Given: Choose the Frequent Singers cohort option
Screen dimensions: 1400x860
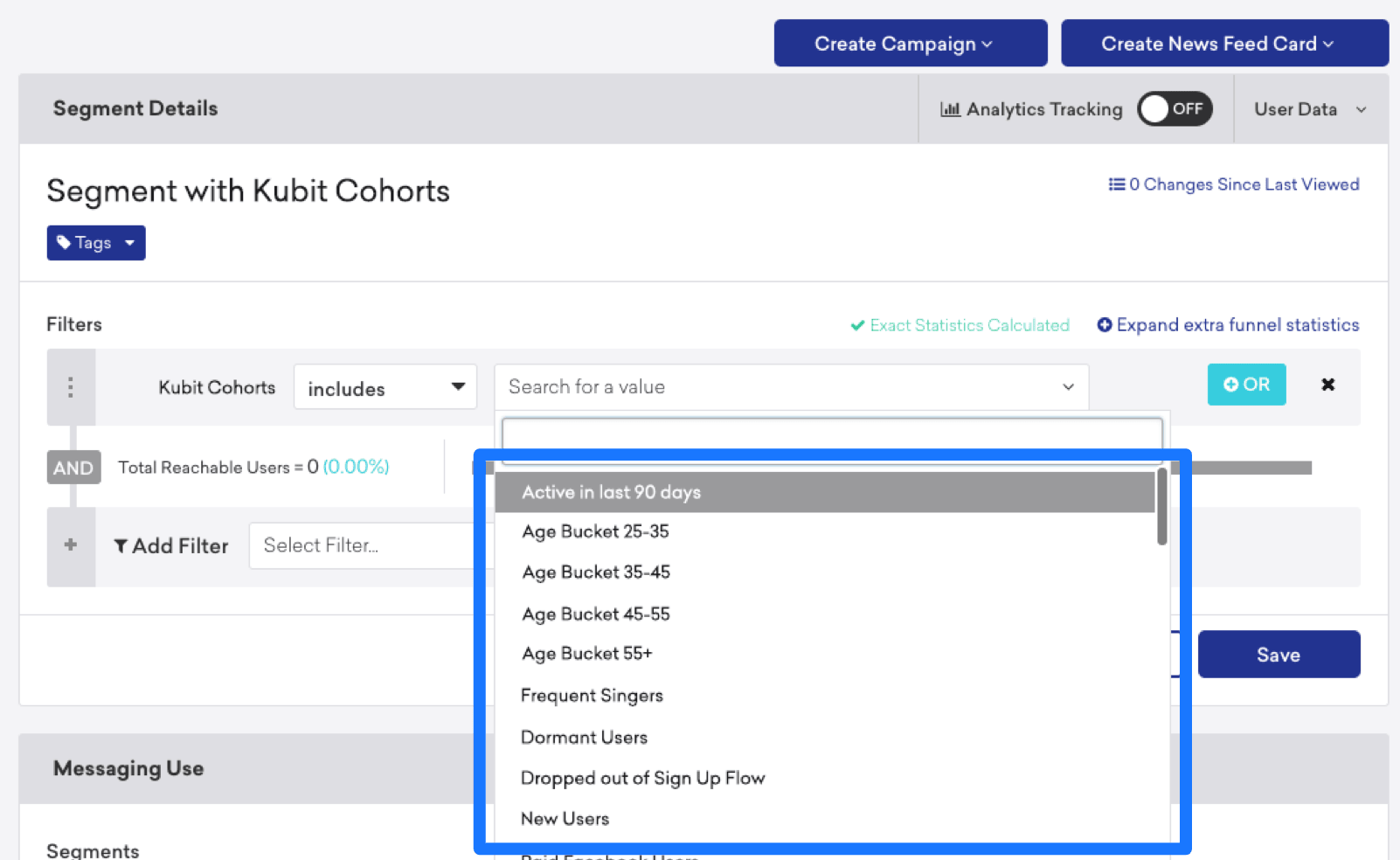Looking at the screenshot, I should pyautogui.click(x=592, y=696).
